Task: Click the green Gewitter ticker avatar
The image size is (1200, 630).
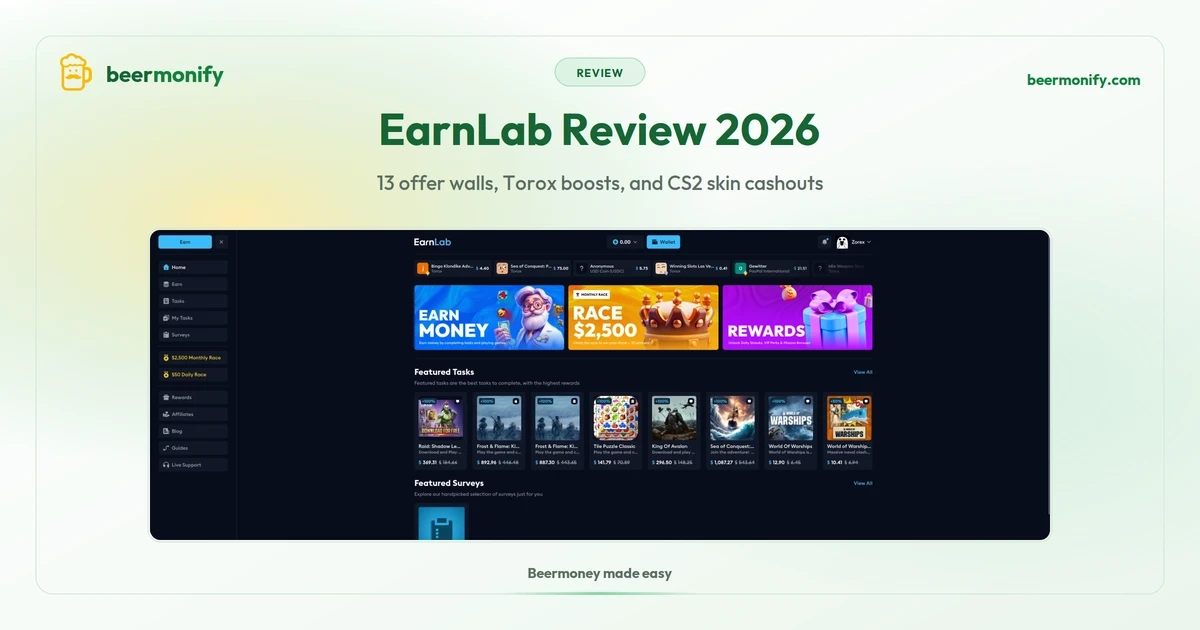Action: tap(740, 268)
